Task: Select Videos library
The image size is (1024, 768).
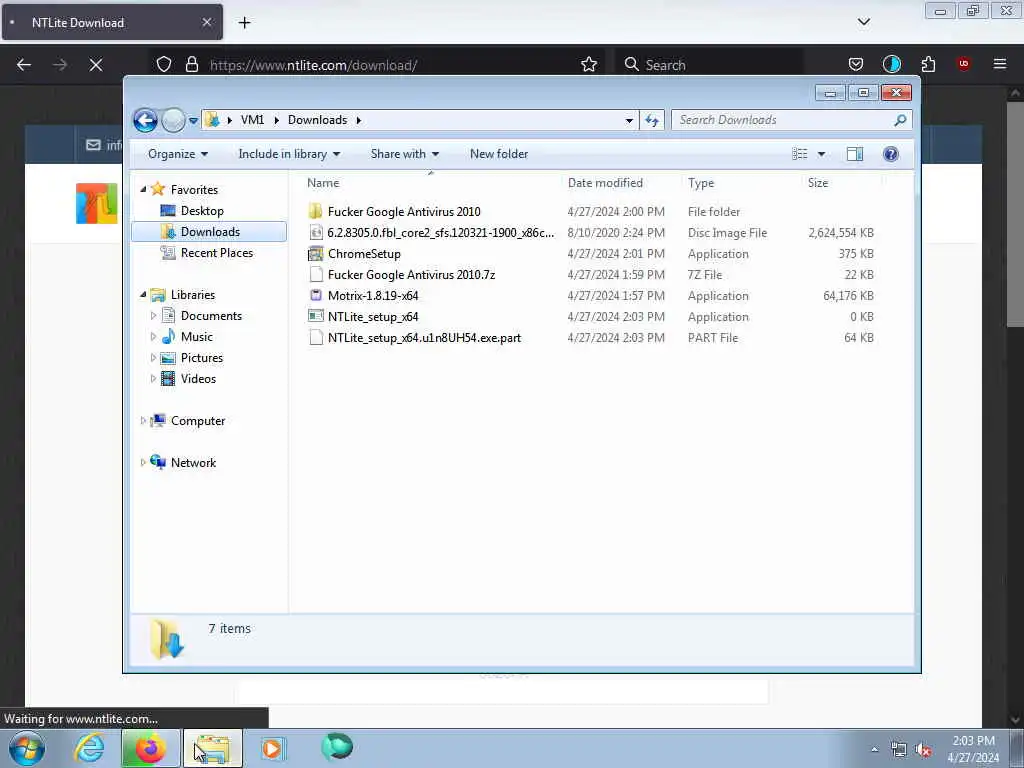Action: coord(199,379)
